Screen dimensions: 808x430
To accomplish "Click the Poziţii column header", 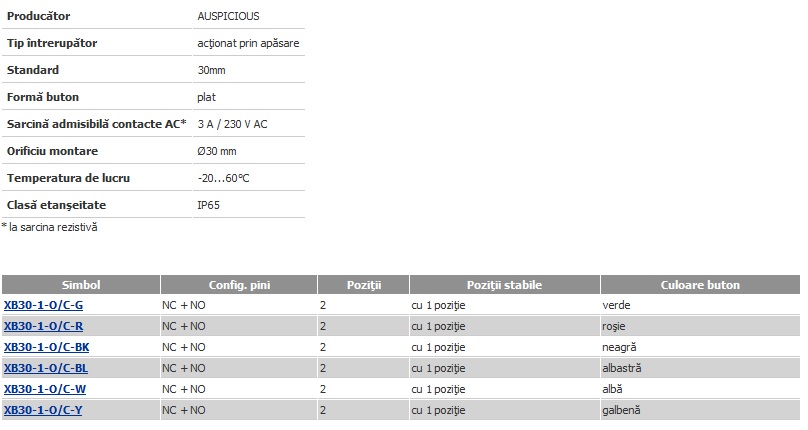I will point(364,285).
